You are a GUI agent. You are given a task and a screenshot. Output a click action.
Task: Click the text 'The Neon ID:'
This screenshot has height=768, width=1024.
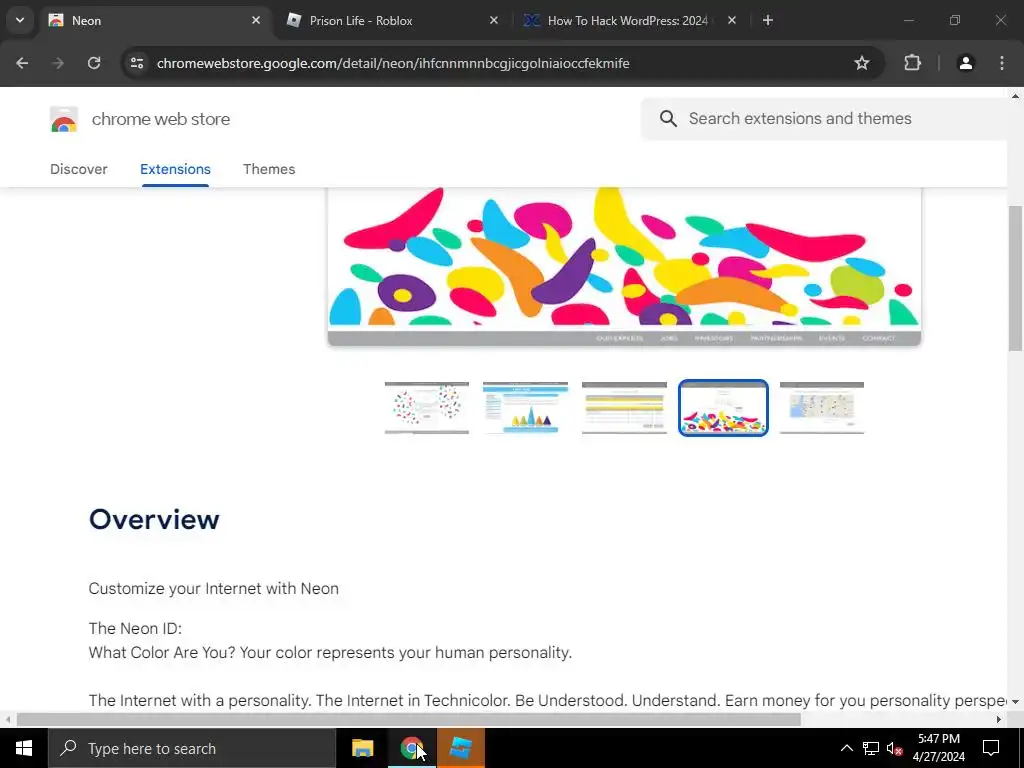tap(135, 628)
